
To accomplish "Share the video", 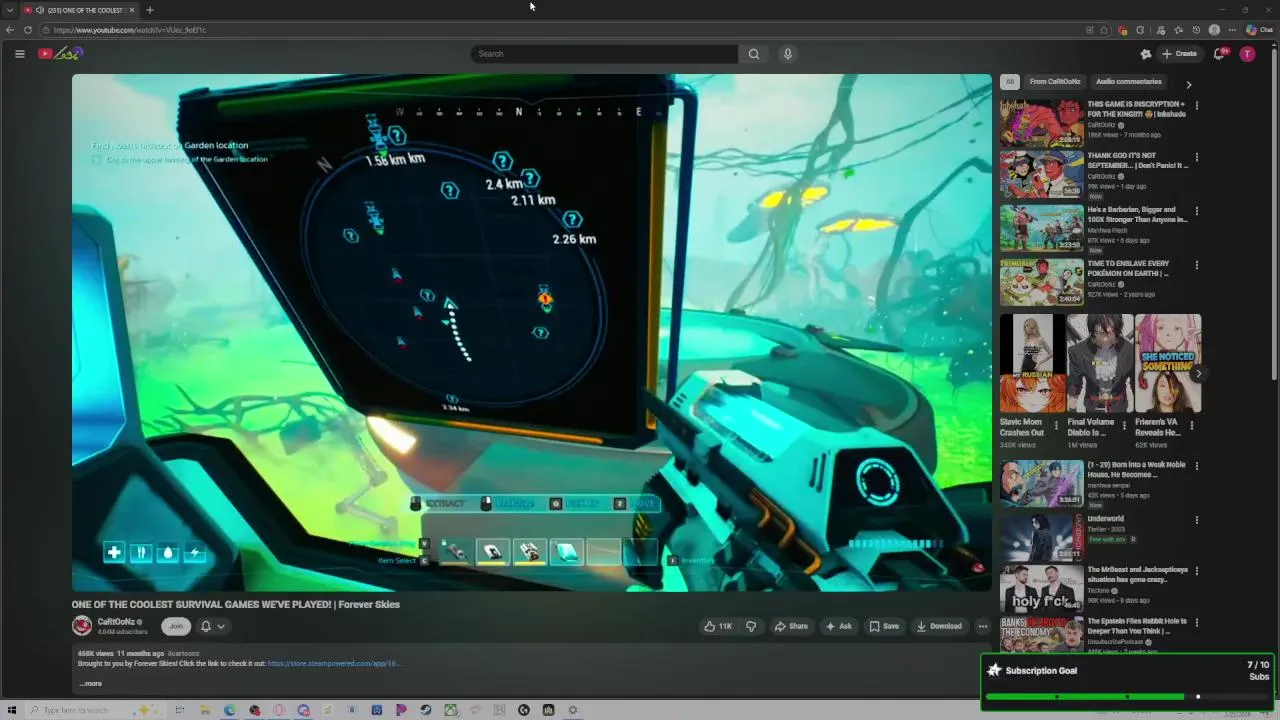I will point(791,626).
